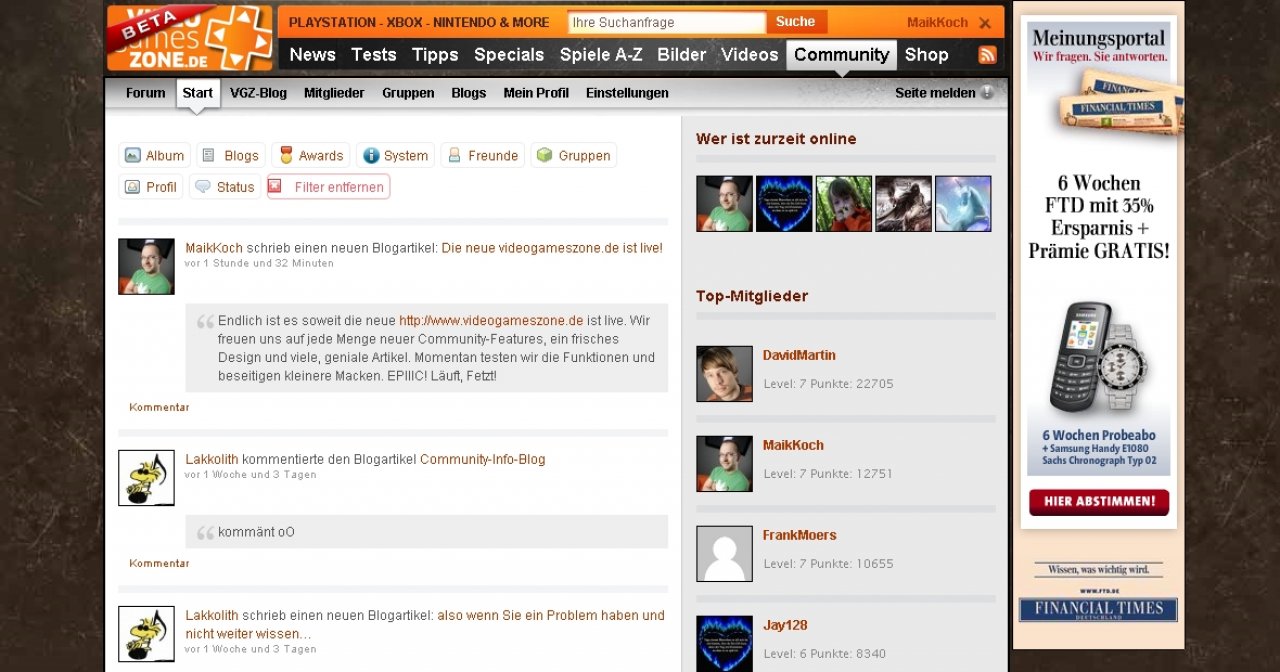Click the unicorn online user avatar

tap(963, 204)
